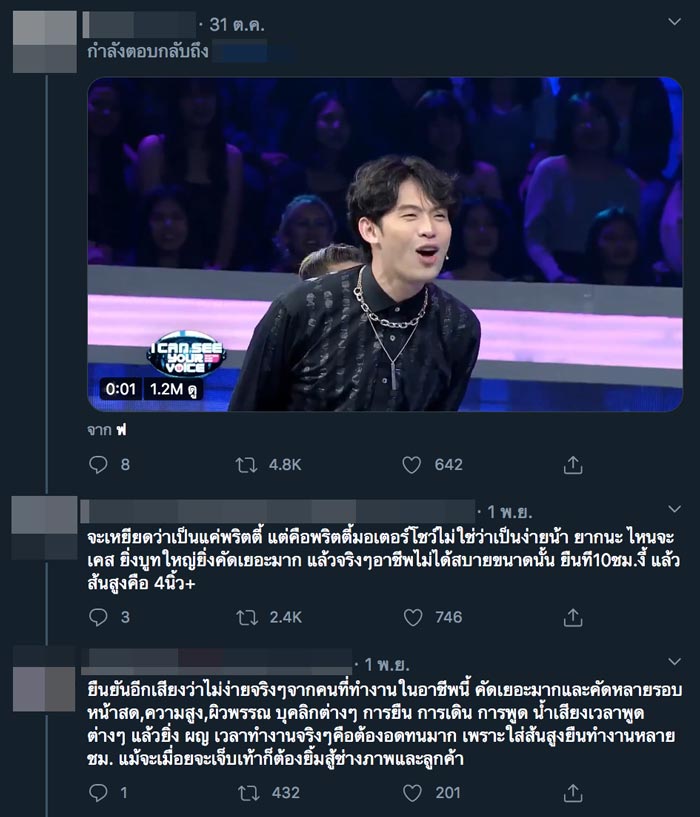Retweet the tweet showing 432 retweets
The image size is (700, 817).
[x=248, y=793]
